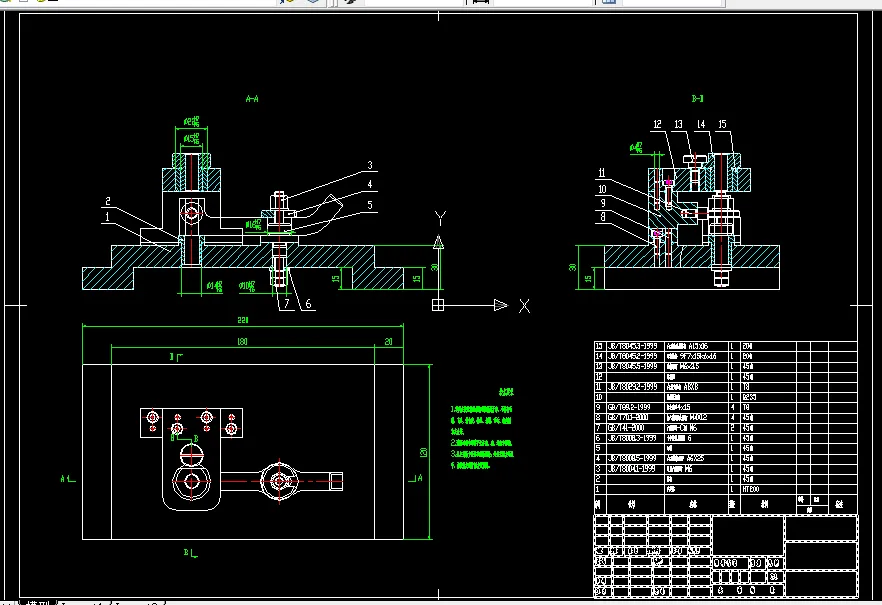This screenshot has height=605, width=882.
Task: Select the section title above callouts 12-15
Action: coord(698,98)
